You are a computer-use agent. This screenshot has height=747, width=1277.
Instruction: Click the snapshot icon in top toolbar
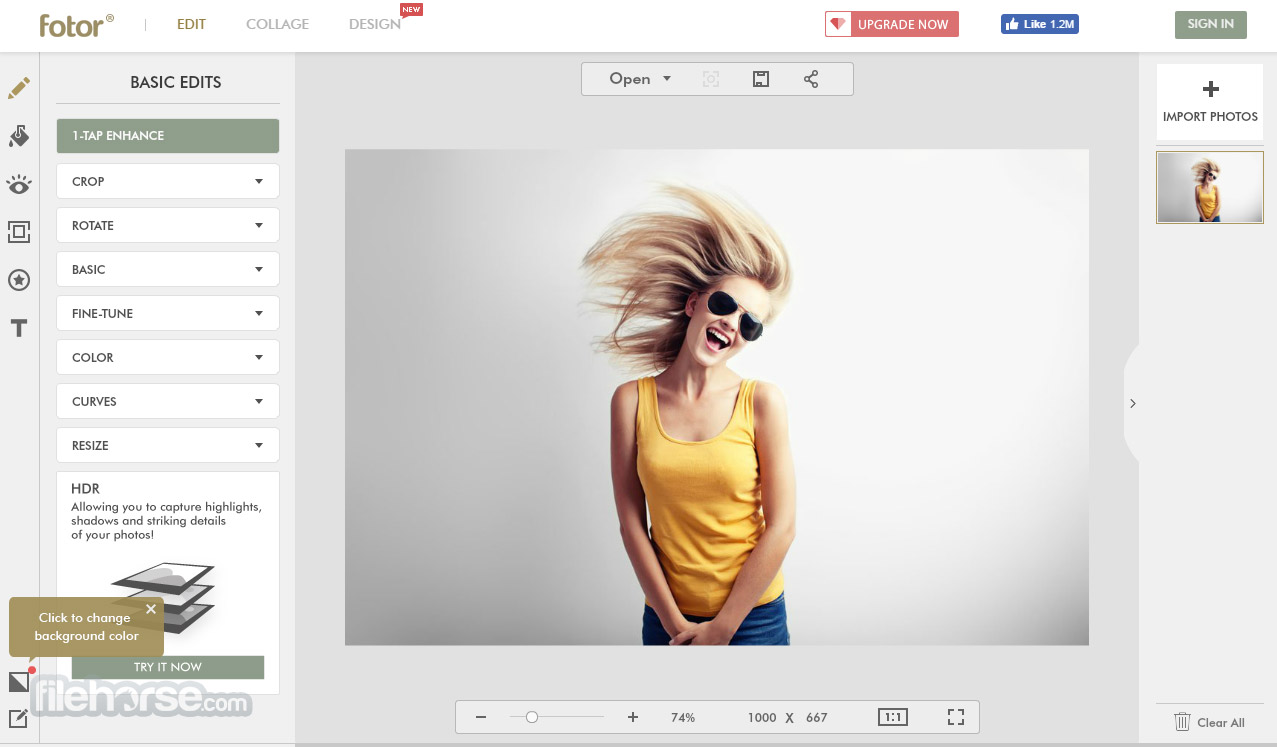click(x=711, y=79)
